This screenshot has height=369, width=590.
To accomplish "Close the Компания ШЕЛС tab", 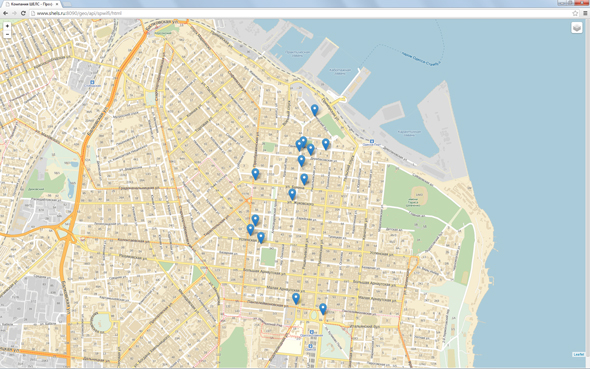I will coord(57,4).
